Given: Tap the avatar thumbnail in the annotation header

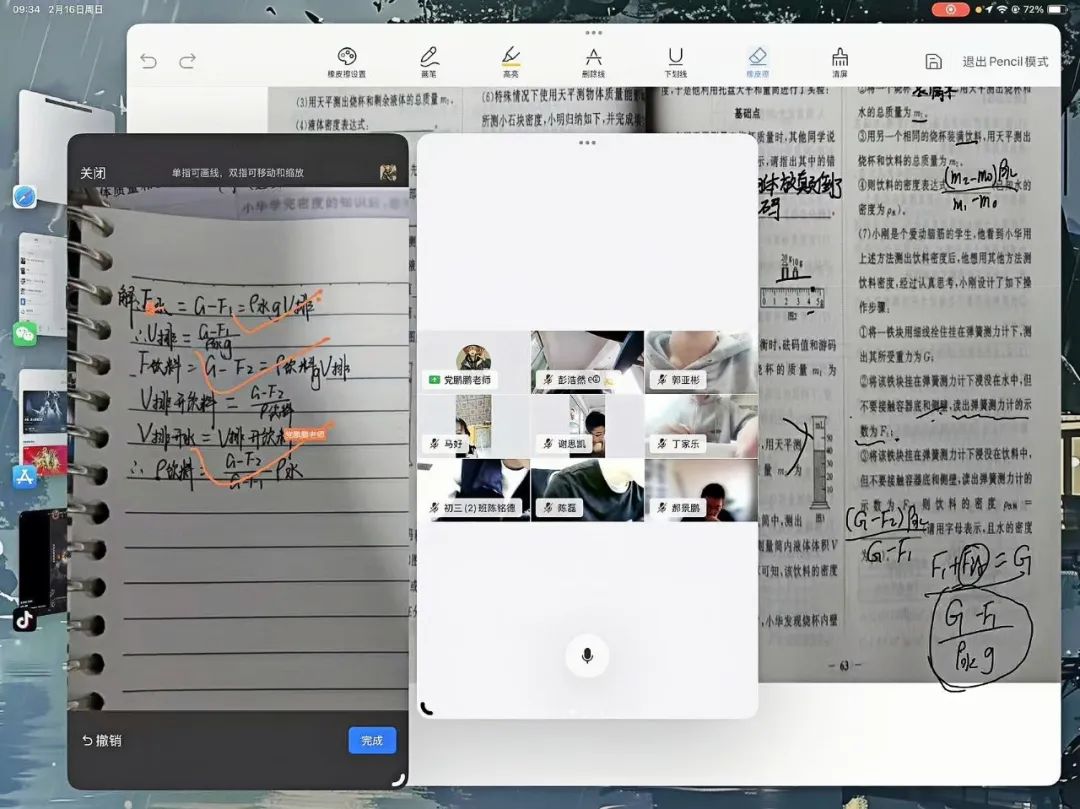Looking at the screenshot, I should point(388,173).
